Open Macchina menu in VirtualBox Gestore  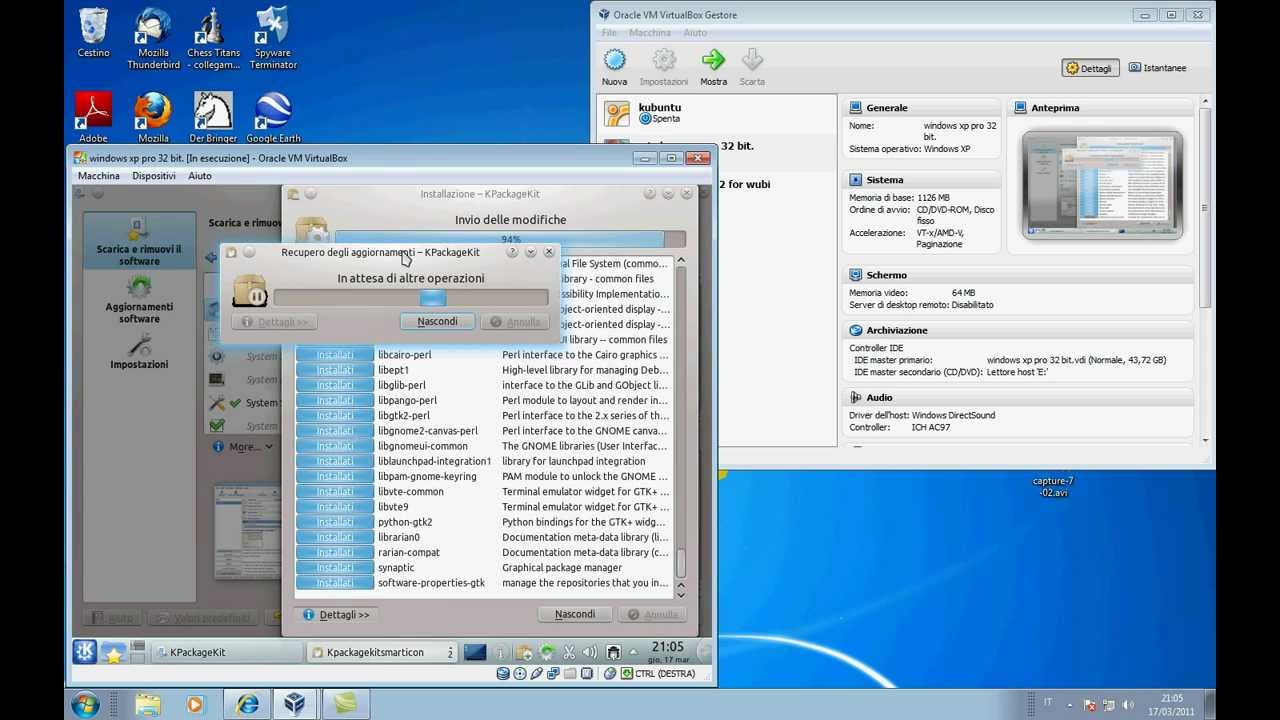pyautogui.click(x=650, y=33)
